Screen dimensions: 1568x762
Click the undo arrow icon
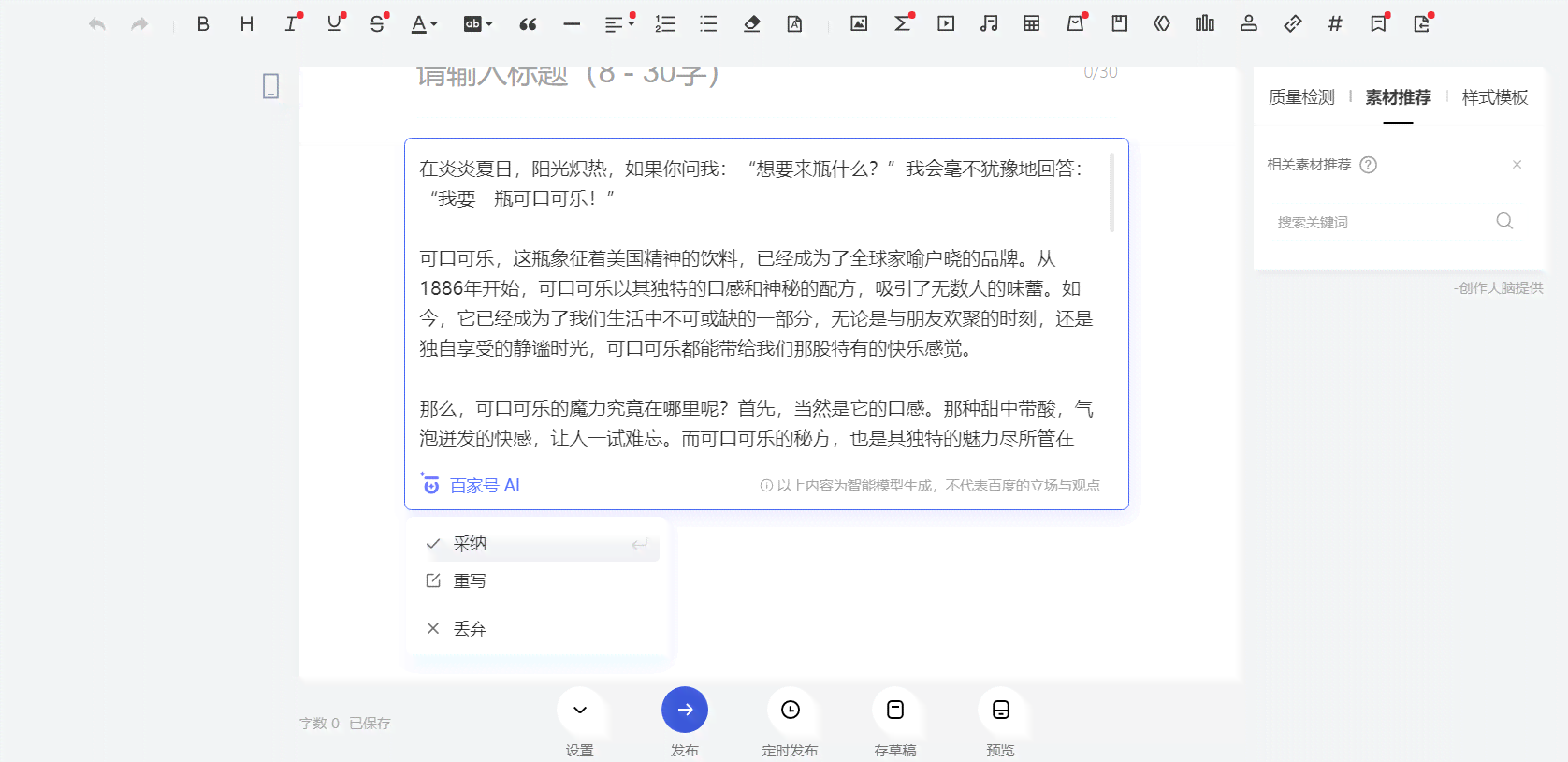click(96, 24)
